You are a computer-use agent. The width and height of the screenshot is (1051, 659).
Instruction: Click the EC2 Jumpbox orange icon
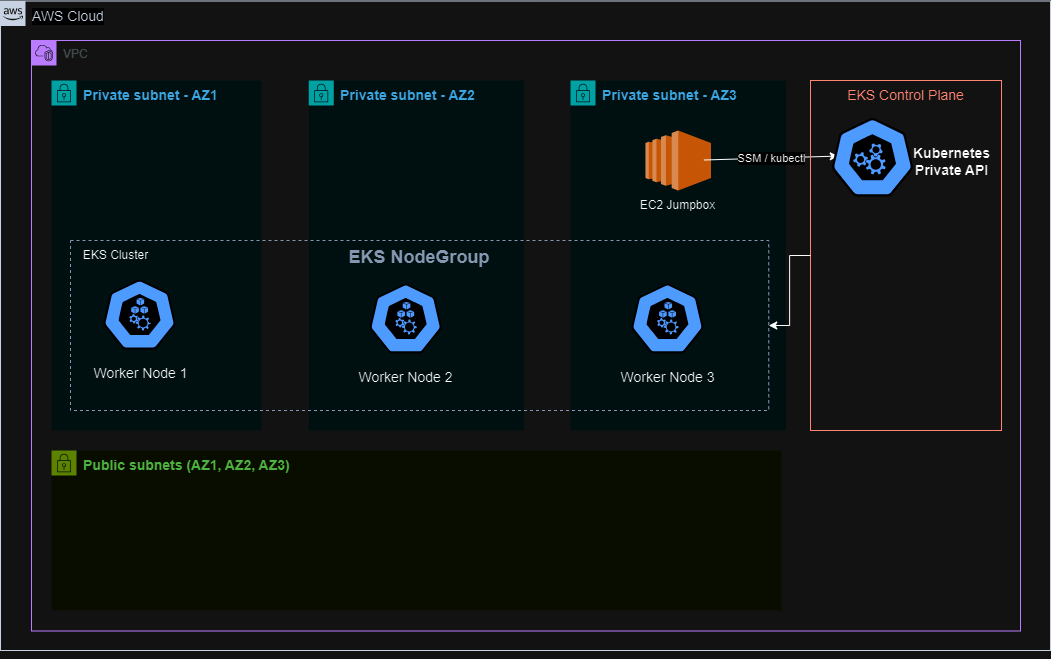(x=677, y=160)
